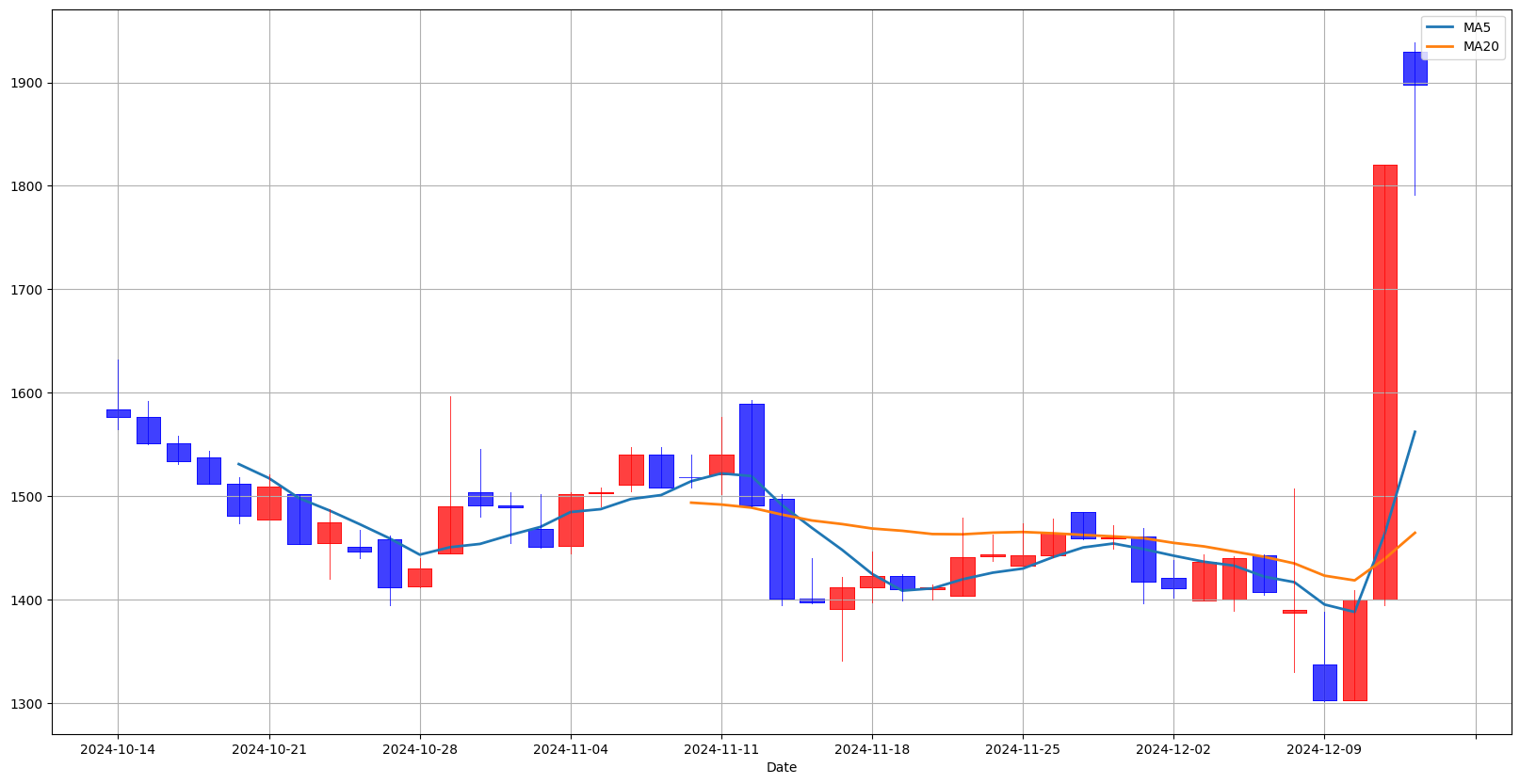
Task: Click the first blue candle at 2024-10-14
Action: point(118,413)
